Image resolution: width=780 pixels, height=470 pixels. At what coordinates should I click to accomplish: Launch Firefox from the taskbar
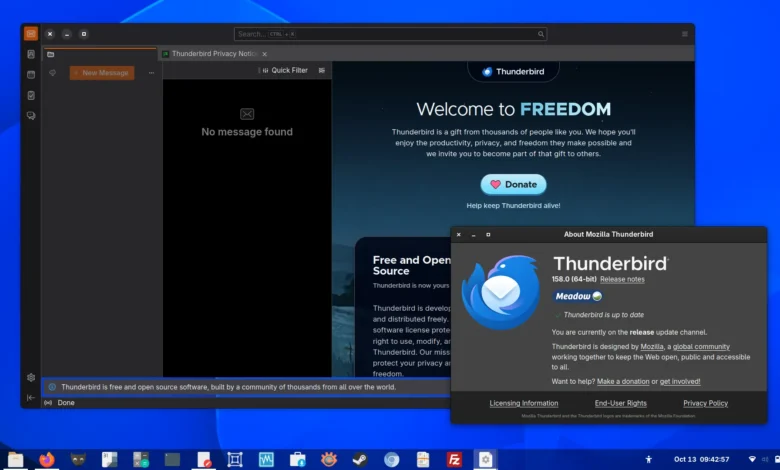point(47,460)
